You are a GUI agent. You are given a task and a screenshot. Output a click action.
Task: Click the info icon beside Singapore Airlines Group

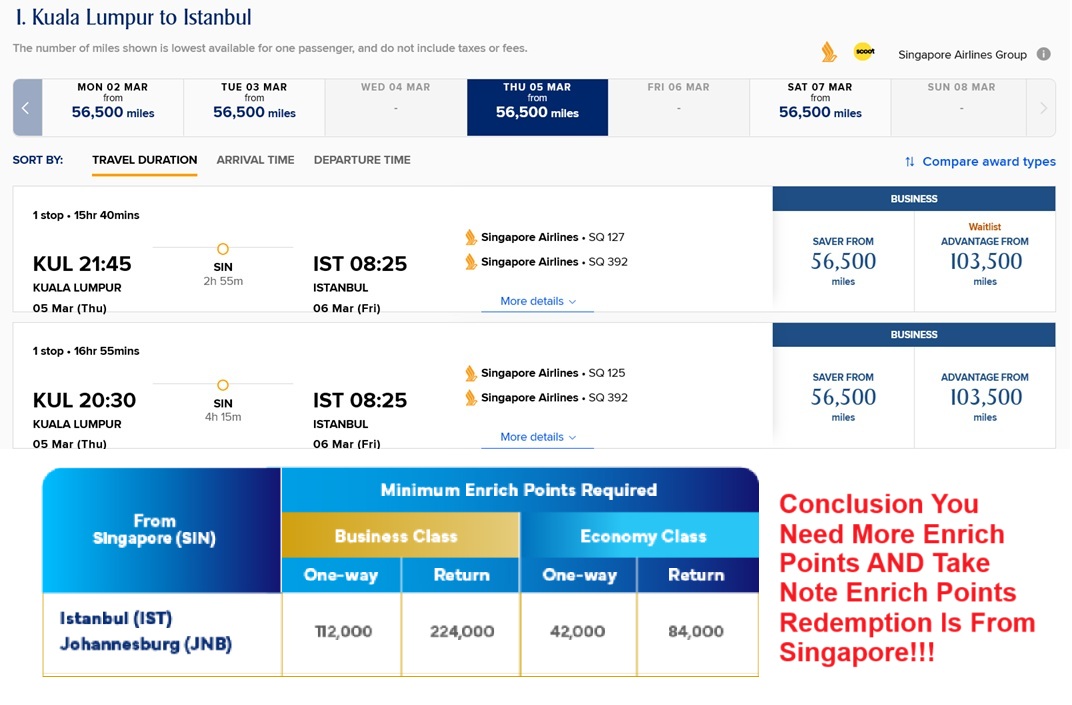[x=1043, y=55]
